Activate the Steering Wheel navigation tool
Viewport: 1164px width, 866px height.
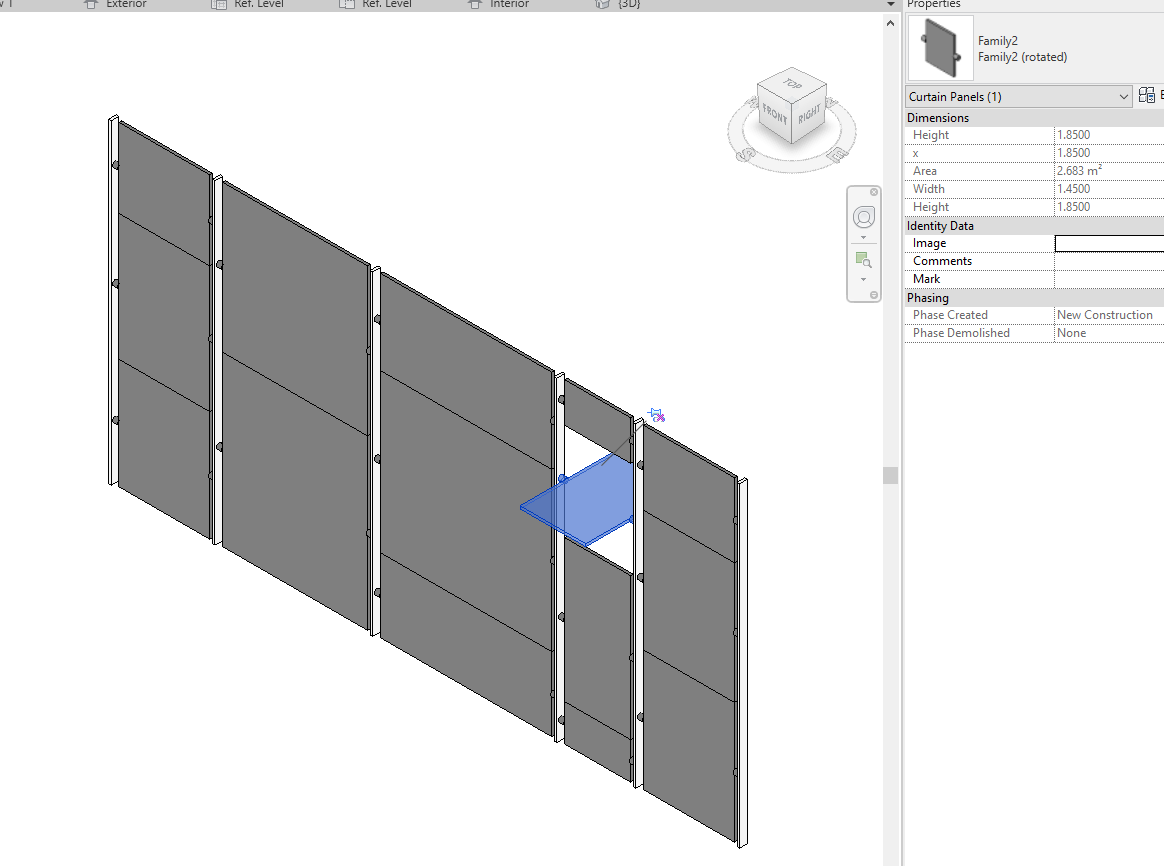coord(862,216)
